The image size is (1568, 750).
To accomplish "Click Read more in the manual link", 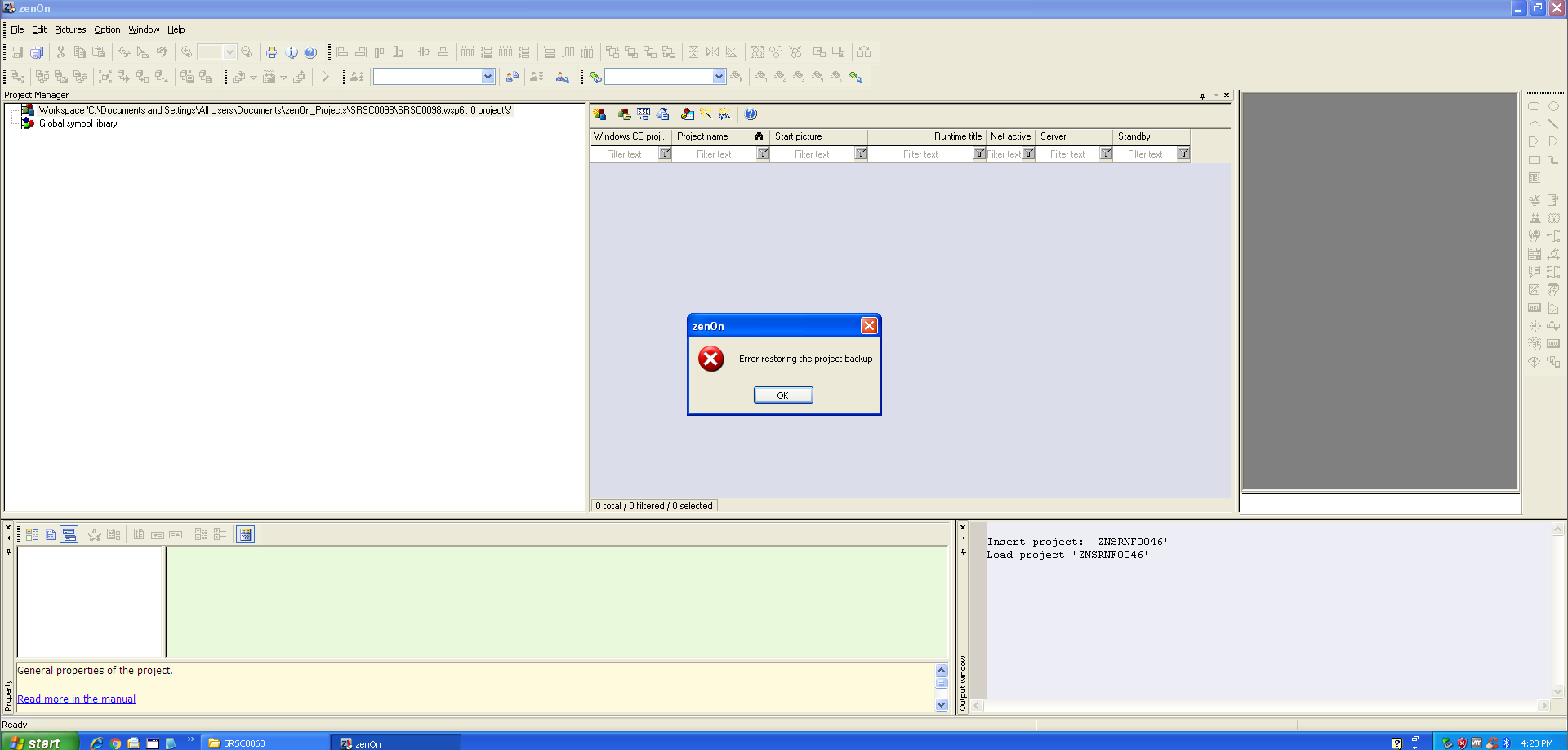I will pos(76,699).
